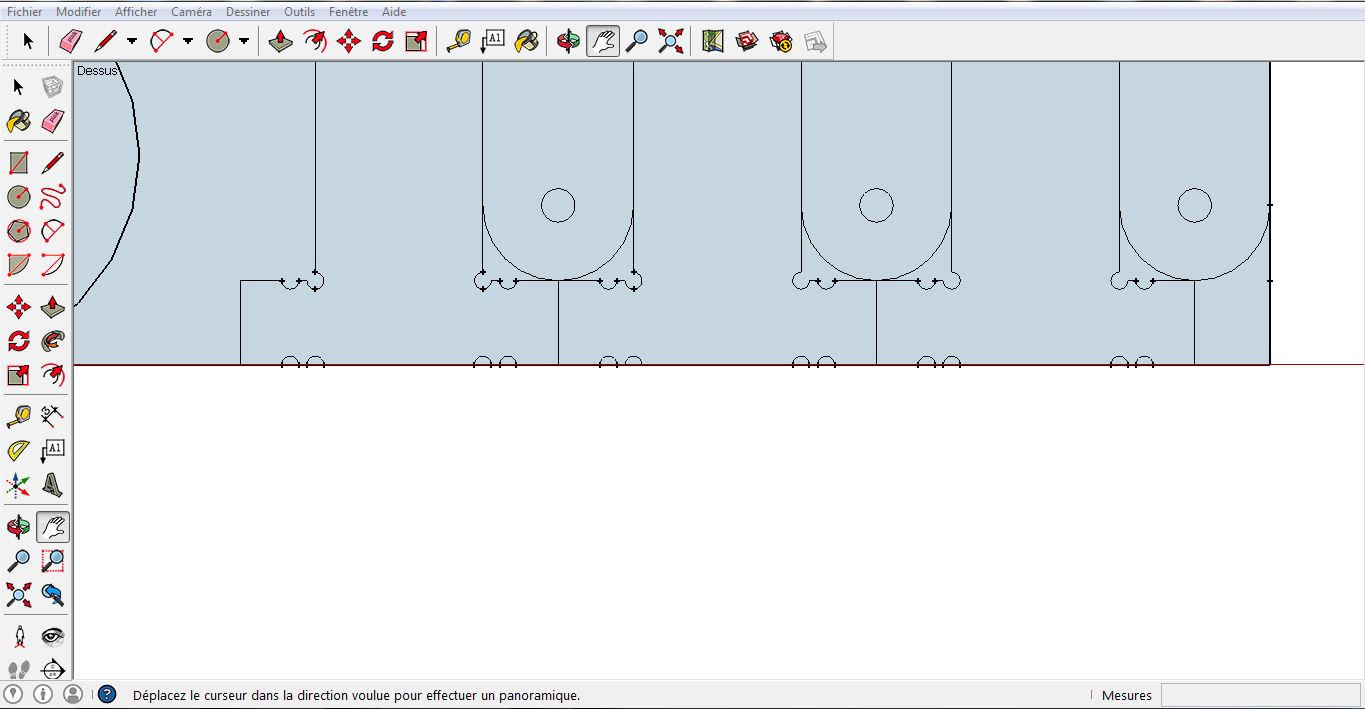Viewport: 1365px width, 709px height.
Task: Select the Push/Pull tool in the top toolbar
Action: [281, 41]
